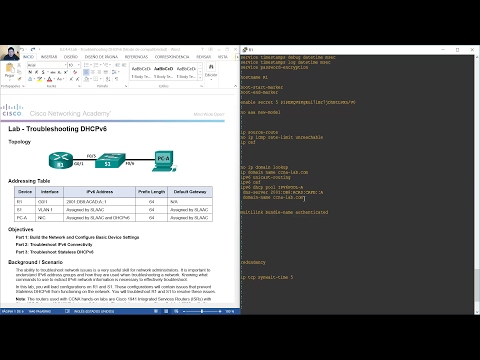The width and height of the screenshot is (480, 360).
Task: Open the Estilos pane launcher
Action: [202, 86]
